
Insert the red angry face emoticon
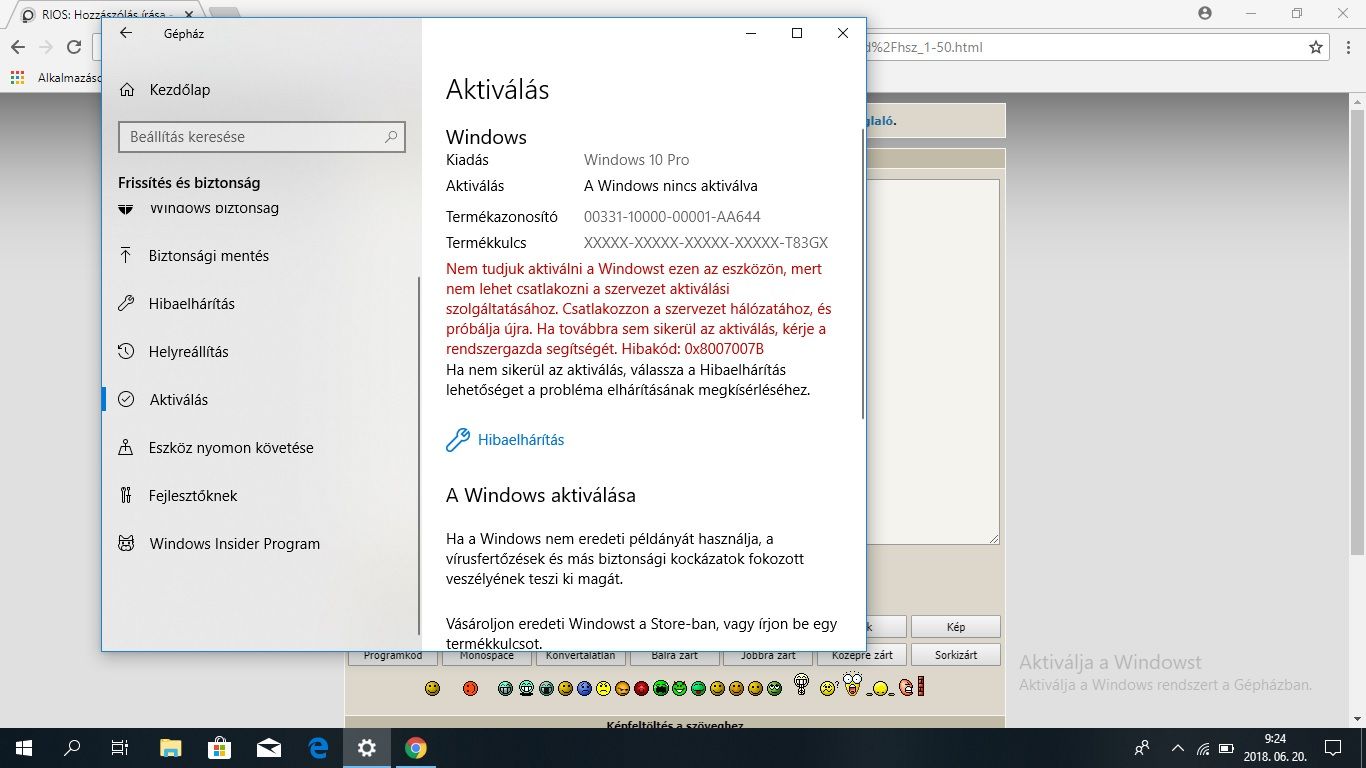pyautogui.click(x=470, y=688)
